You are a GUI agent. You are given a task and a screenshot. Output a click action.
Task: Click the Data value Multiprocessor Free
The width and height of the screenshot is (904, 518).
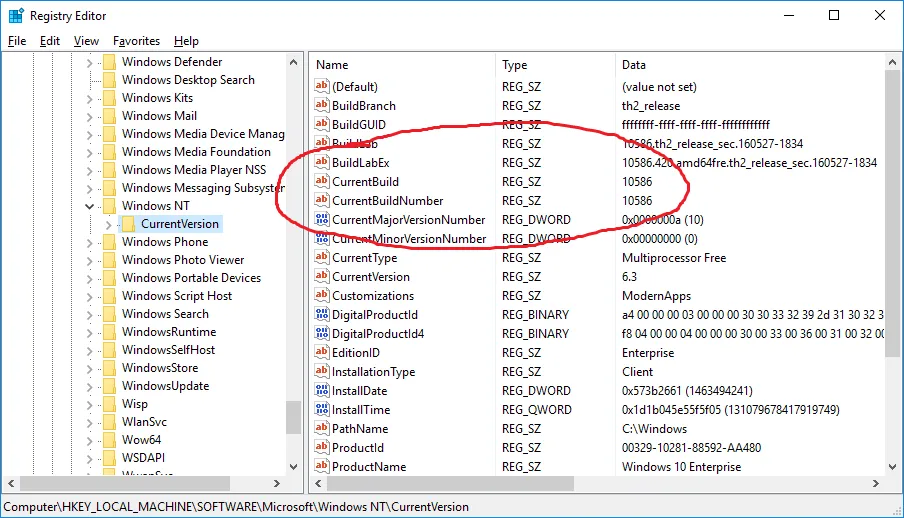pos(674,258)
